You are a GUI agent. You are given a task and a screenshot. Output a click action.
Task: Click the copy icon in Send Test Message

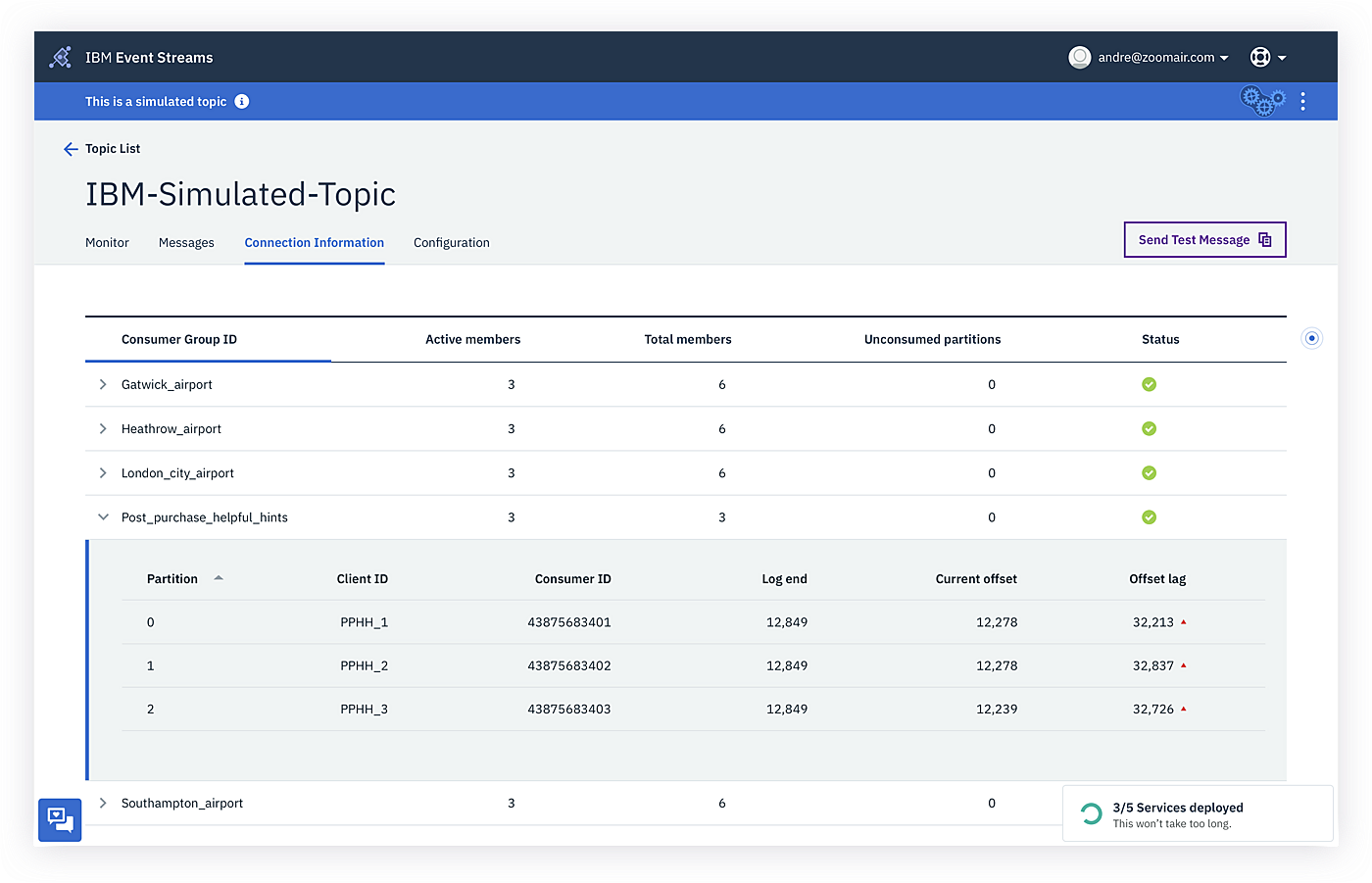[1265, 240]
